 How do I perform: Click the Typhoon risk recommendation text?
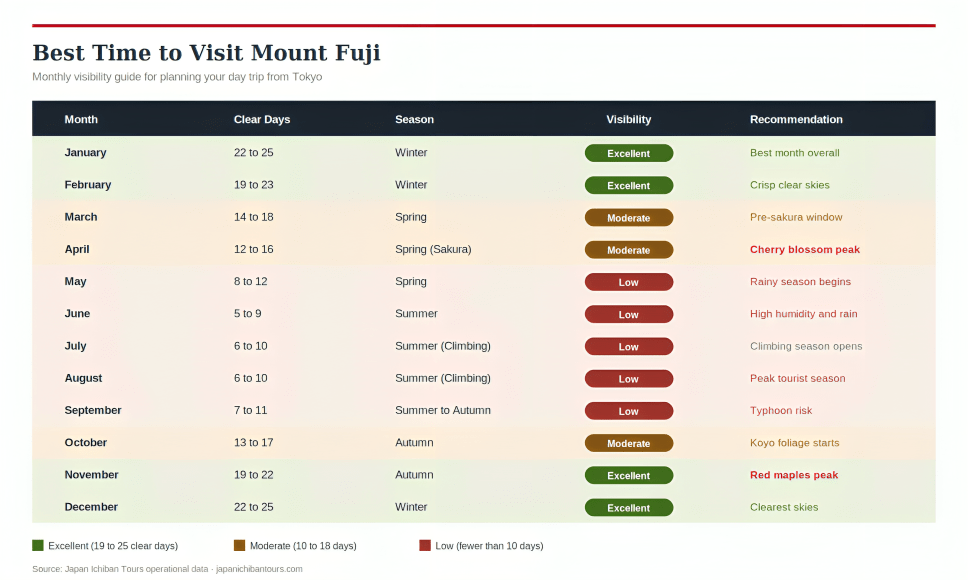click(781, 411)
